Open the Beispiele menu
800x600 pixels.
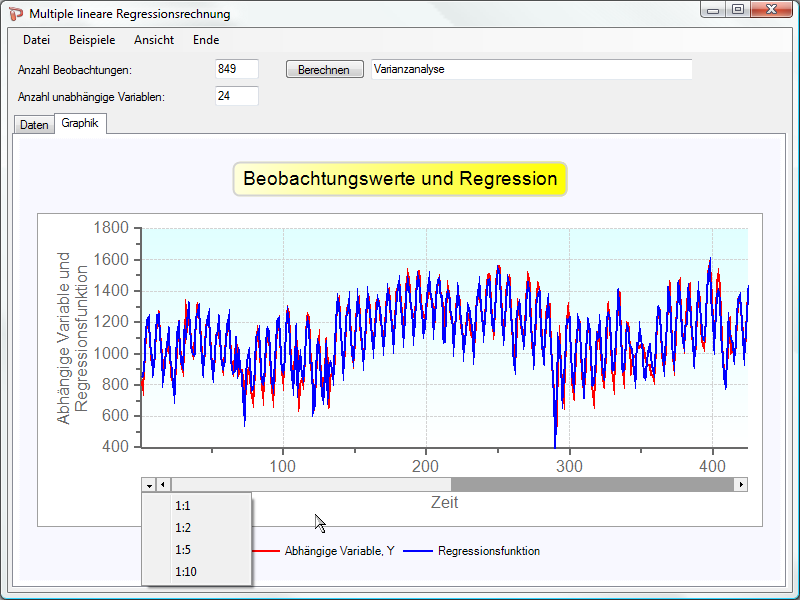[92, 40]
